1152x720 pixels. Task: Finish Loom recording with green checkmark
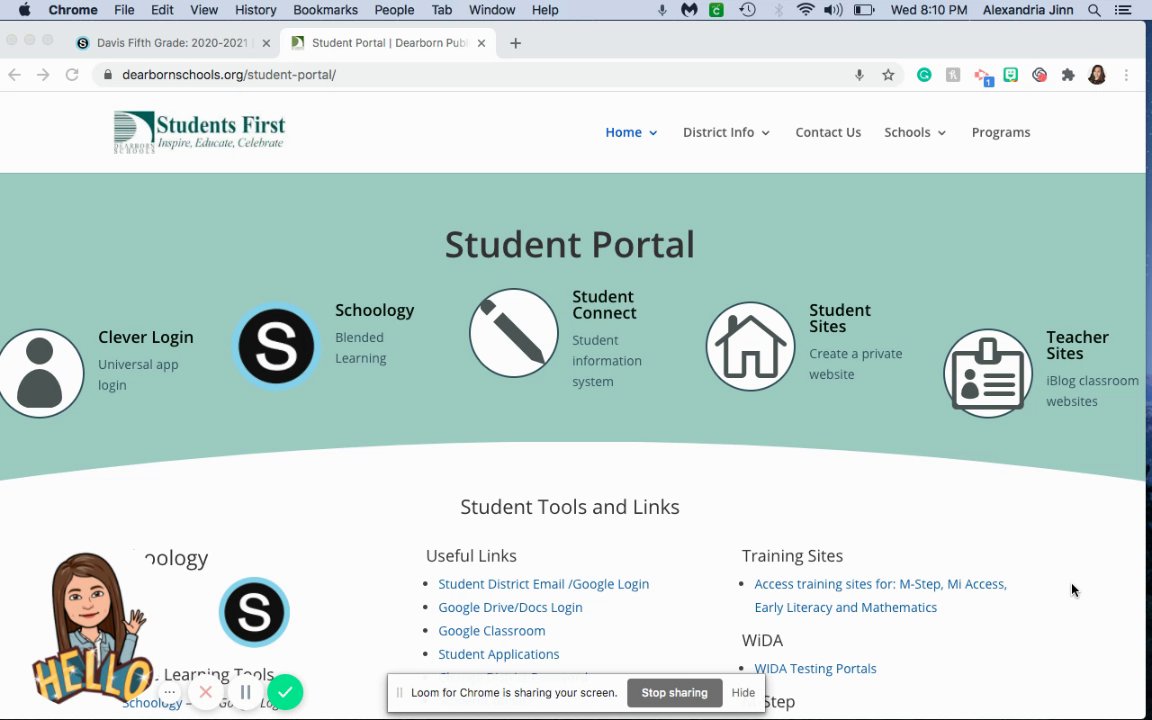(x=285, y=692)
